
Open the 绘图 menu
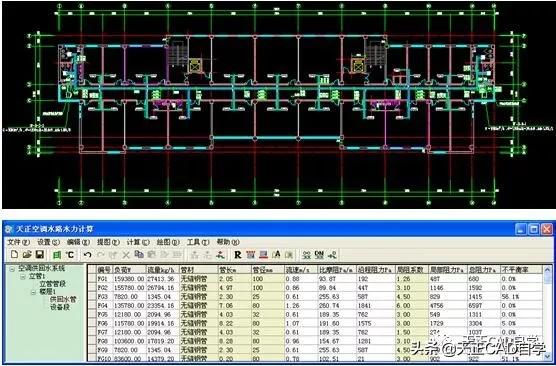tap(168, 242)
